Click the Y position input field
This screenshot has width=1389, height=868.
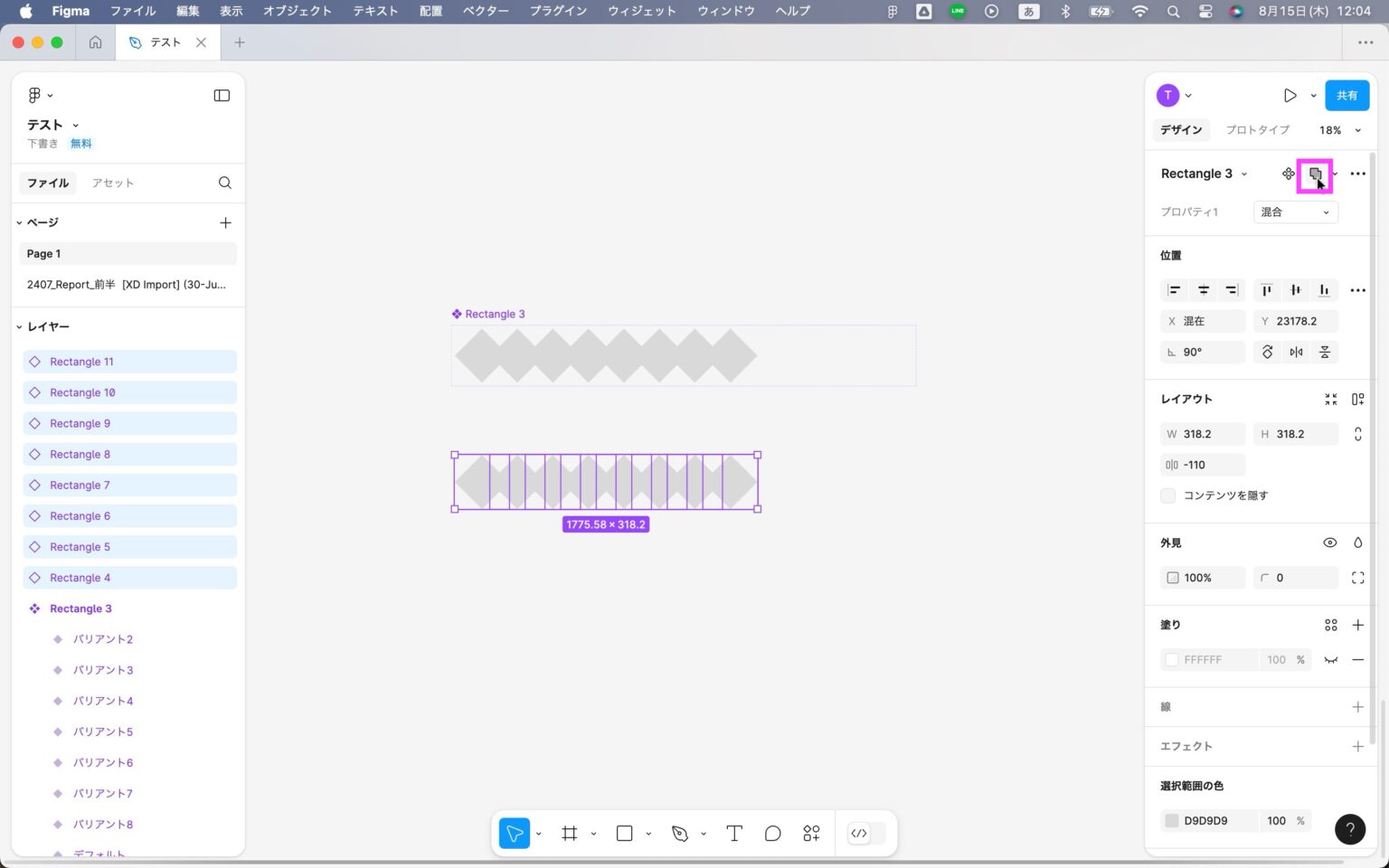(1299, 321)
